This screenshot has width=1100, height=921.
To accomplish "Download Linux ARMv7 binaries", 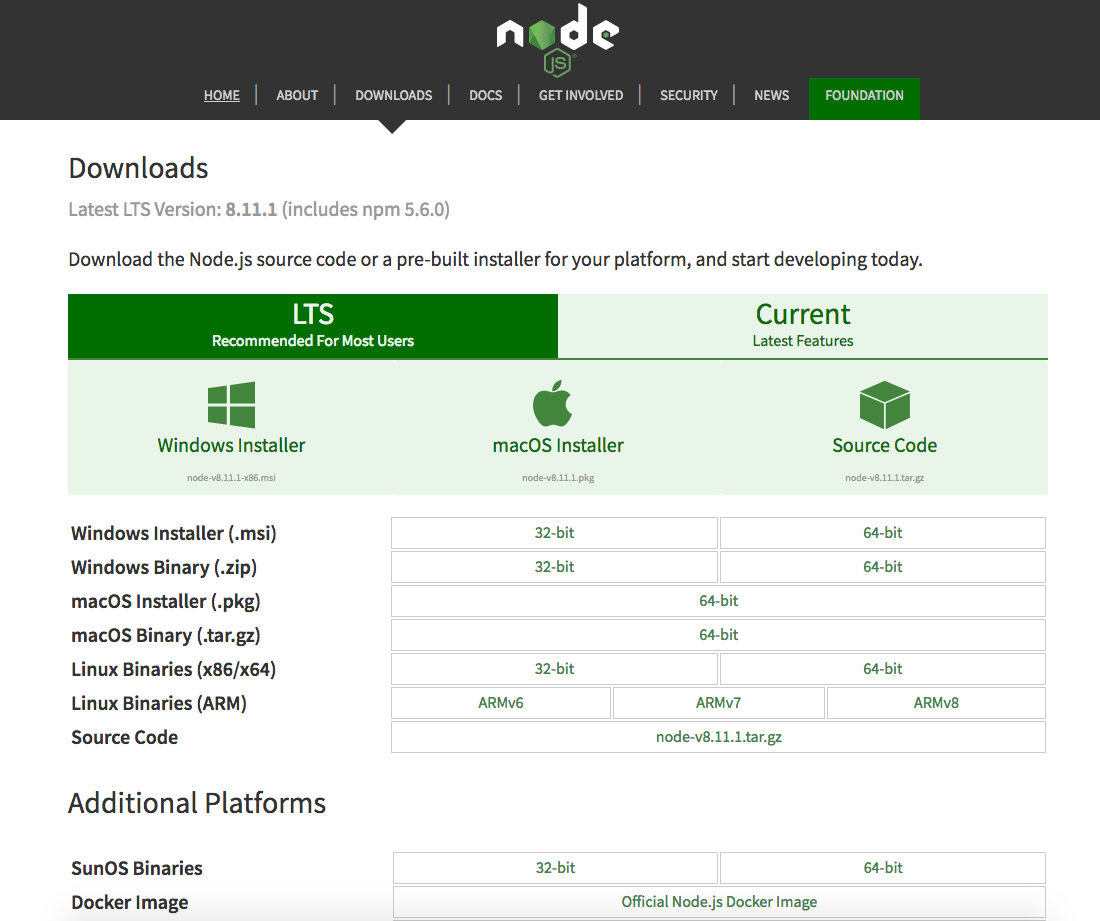I will click(x=718, y=703).
